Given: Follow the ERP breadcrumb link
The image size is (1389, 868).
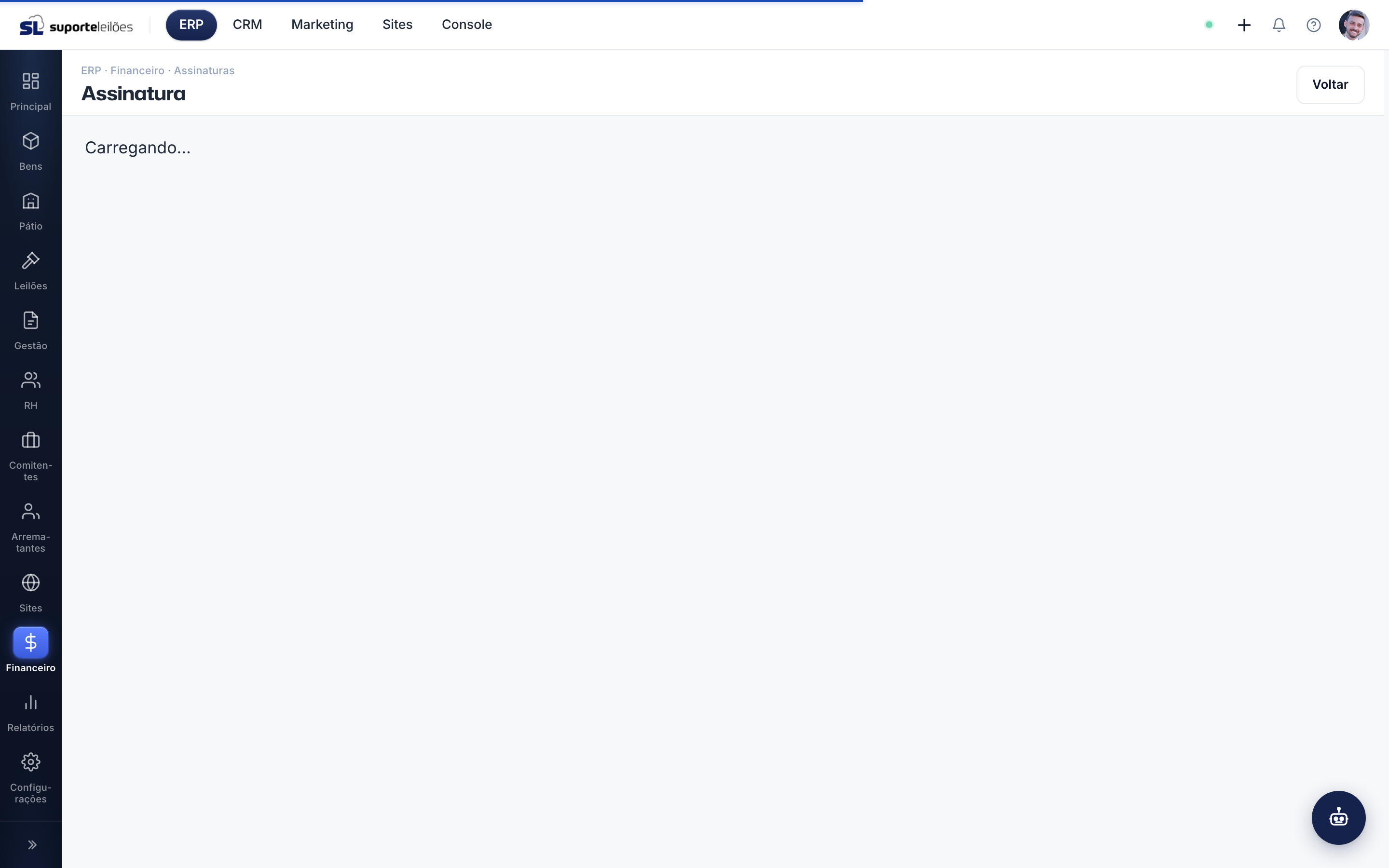Looking at the screenshot, I should coord(91,70).
